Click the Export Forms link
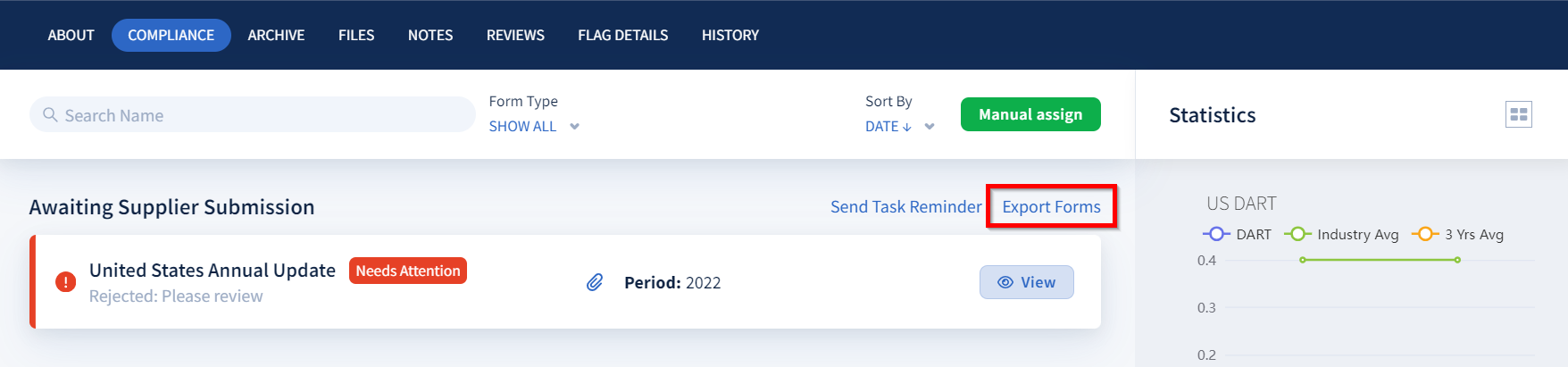1568x367 pixels. [1051, 206]
